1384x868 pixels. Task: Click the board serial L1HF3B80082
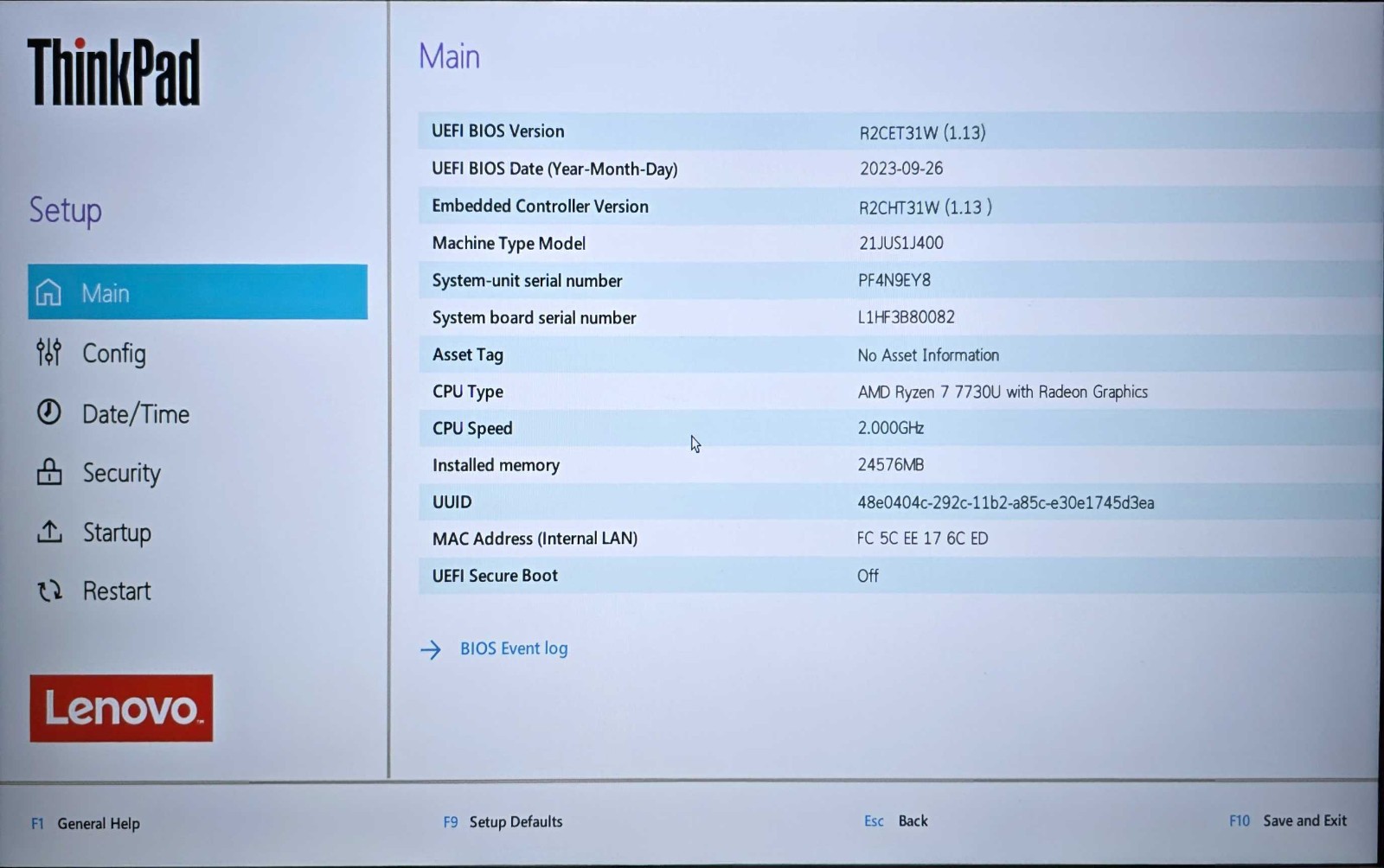907,317
